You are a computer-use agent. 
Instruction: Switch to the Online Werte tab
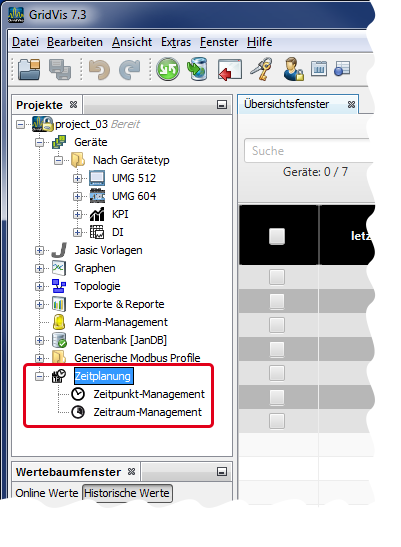47,493
